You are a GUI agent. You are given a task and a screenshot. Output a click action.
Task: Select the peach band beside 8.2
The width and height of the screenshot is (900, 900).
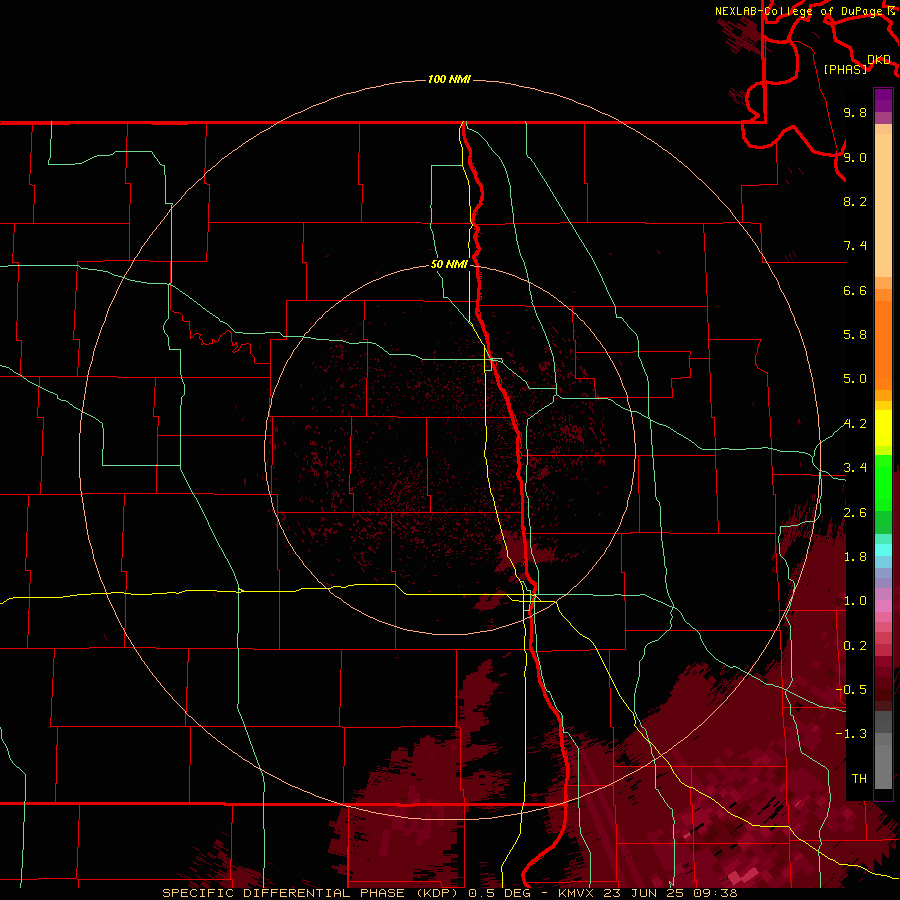[x=883, y=205]
